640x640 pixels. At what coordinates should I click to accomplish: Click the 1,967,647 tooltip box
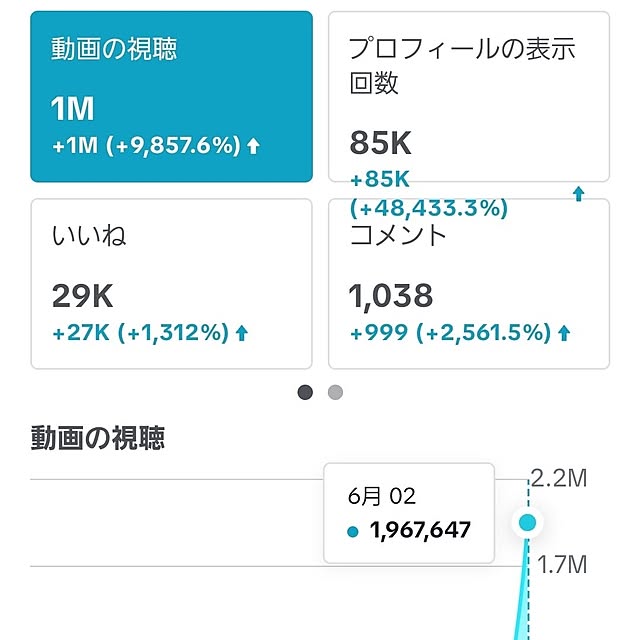[409, 513]
